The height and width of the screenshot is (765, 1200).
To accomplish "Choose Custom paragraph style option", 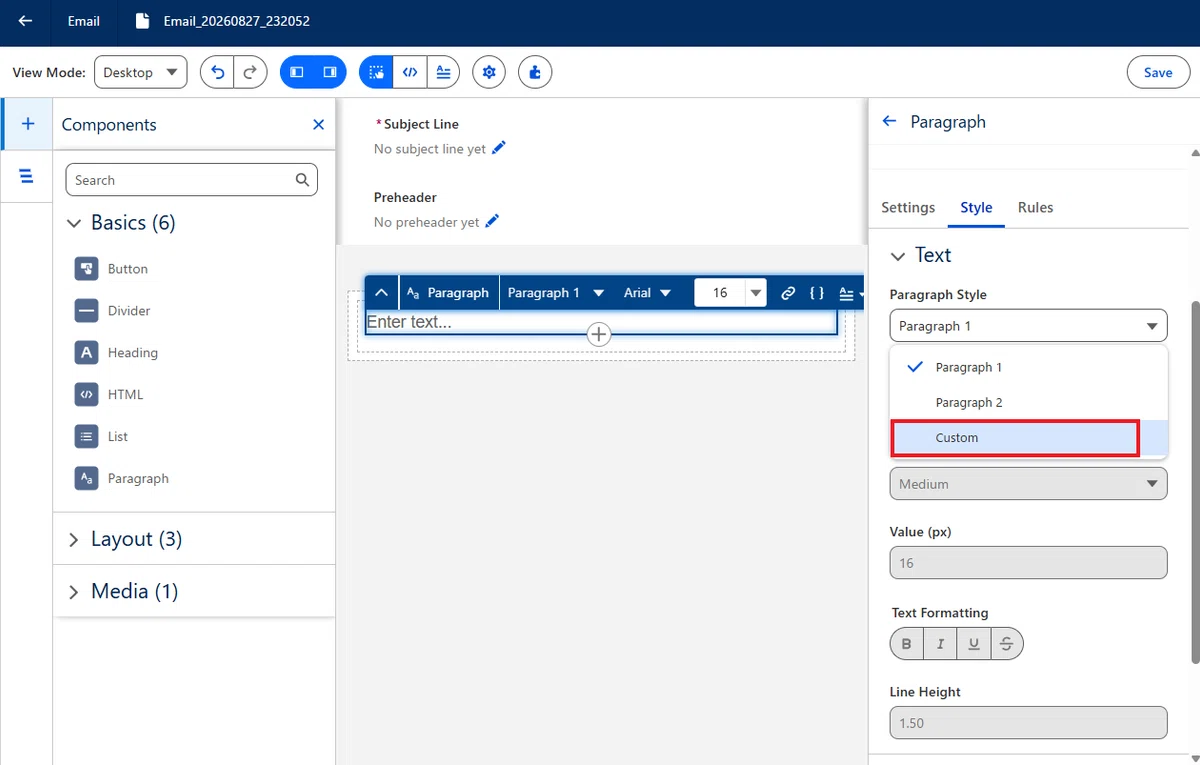I will click(1029, 438).
